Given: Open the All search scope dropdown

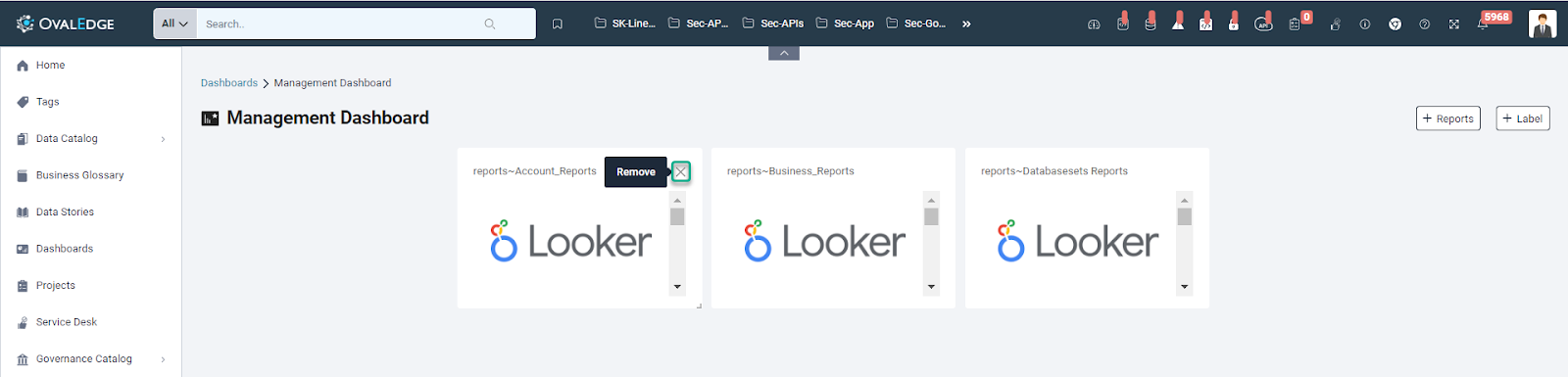Looking at the screenshot, I should [174, 24].
